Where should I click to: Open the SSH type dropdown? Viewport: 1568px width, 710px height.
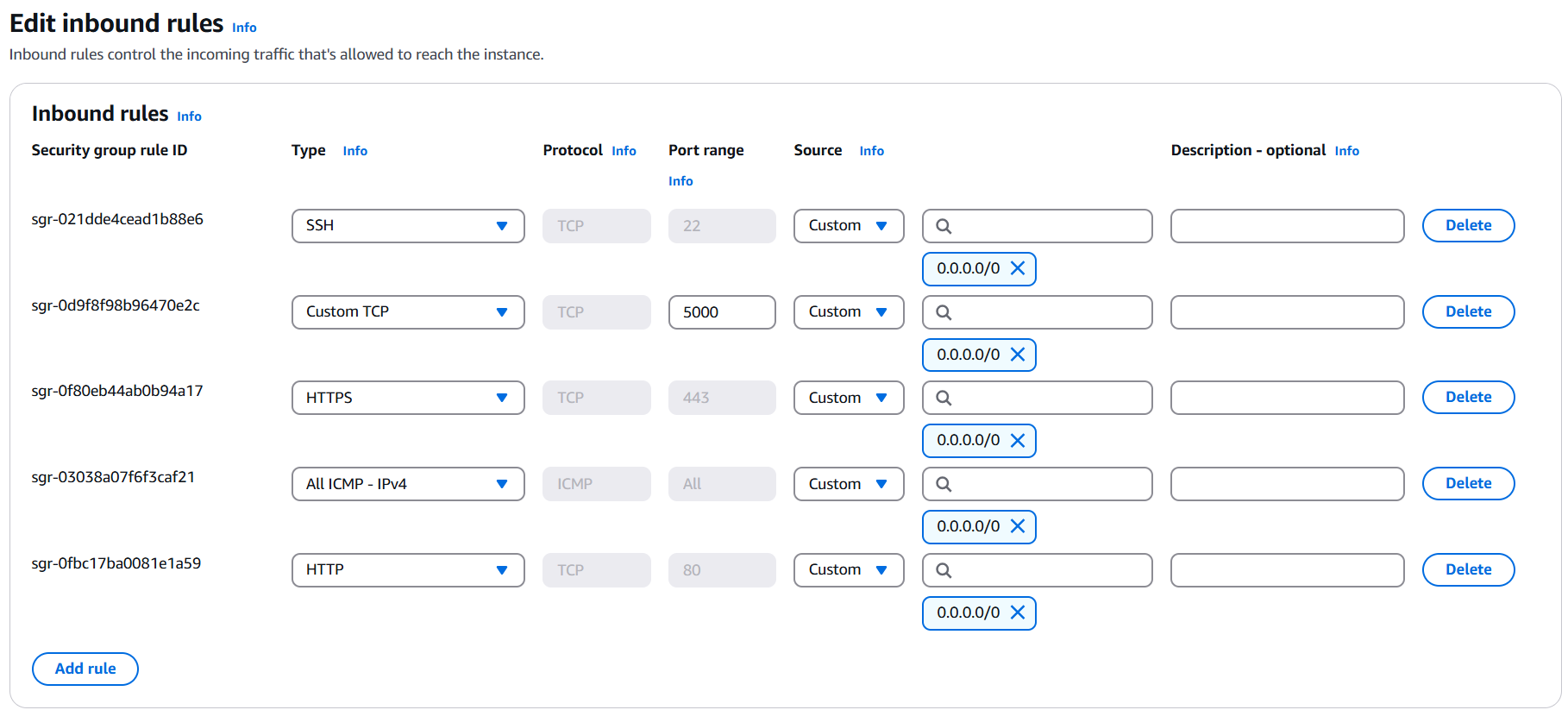pos(408,226)
